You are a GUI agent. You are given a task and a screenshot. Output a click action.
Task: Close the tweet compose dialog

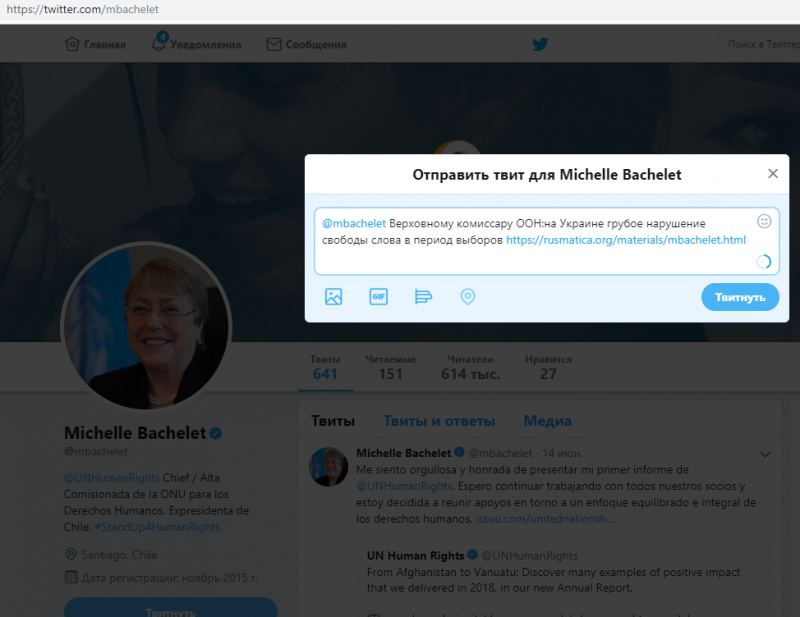(773, 174)
